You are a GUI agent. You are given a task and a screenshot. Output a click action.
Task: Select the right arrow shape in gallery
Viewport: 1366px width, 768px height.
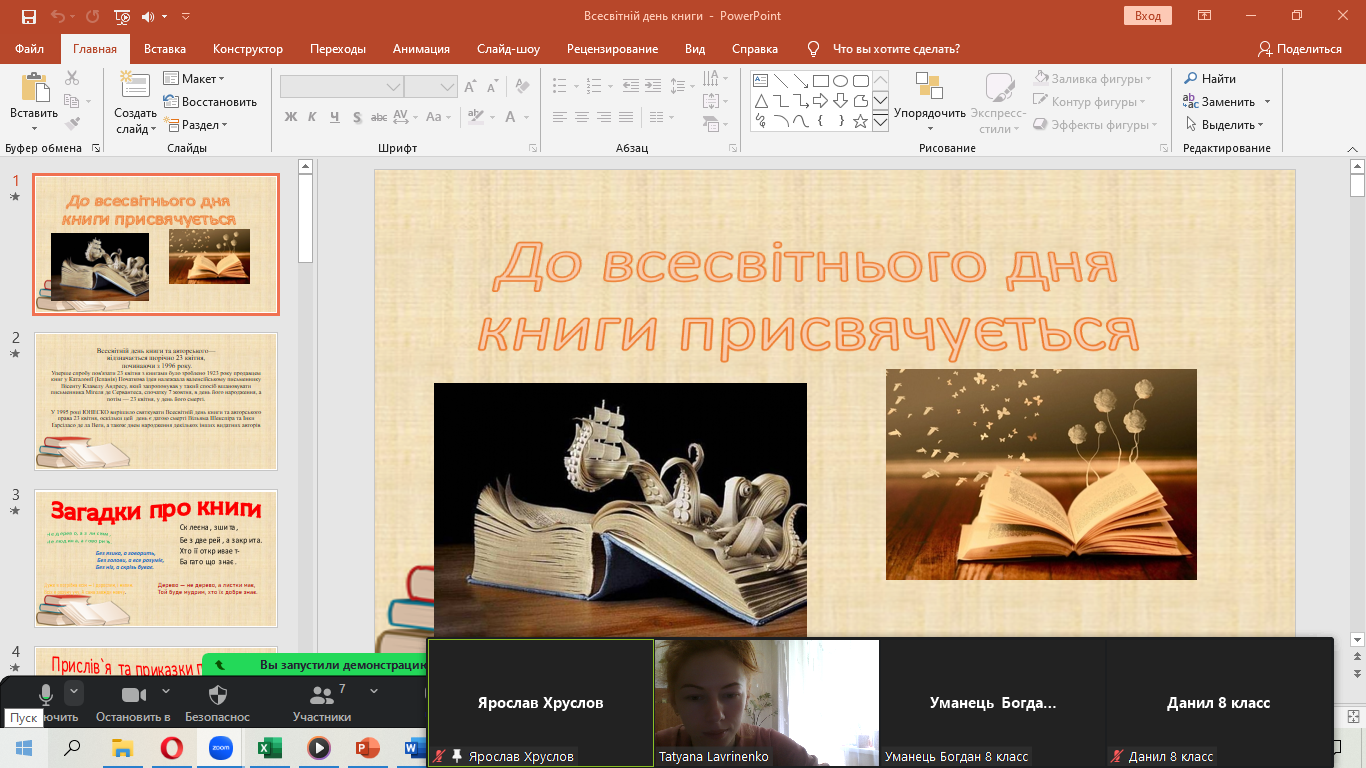coord(820,101)
